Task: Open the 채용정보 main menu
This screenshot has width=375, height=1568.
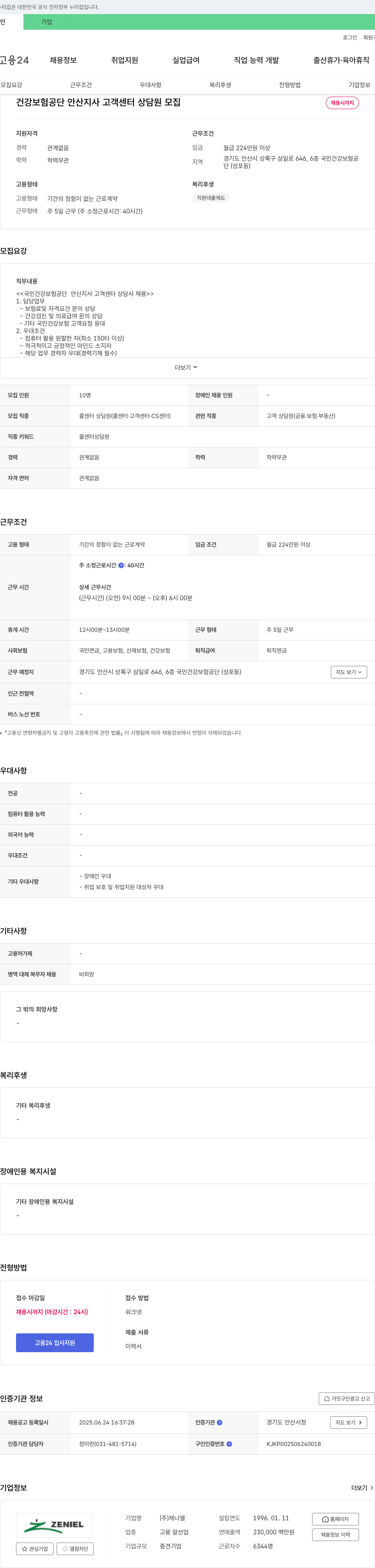Action: 63,60
